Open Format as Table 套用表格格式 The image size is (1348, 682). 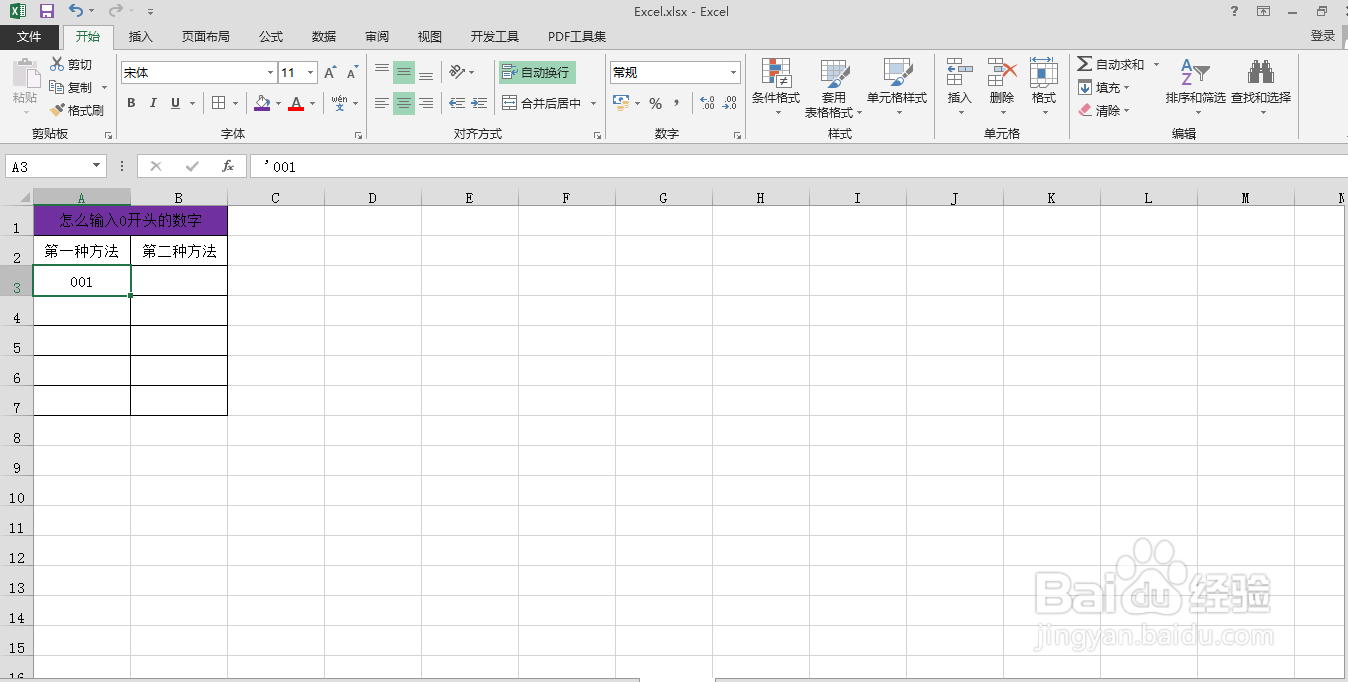pos(833,87)
